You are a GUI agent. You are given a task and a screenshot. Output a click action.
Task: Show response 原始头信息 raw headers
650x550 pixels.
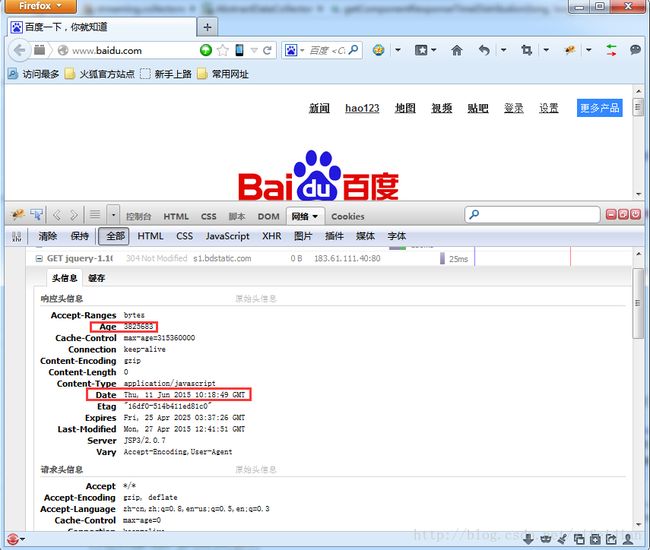point(256,299)
